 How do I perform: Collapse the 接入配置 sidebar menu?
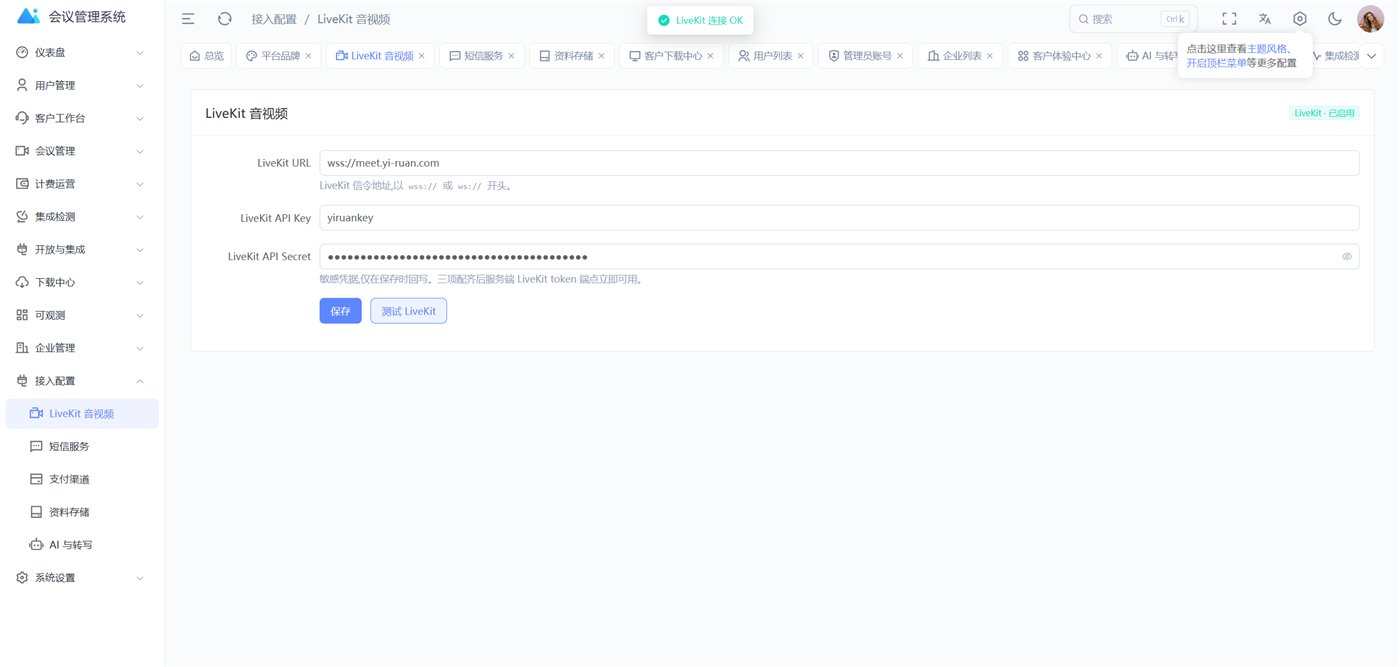click(x=82, y=381)
